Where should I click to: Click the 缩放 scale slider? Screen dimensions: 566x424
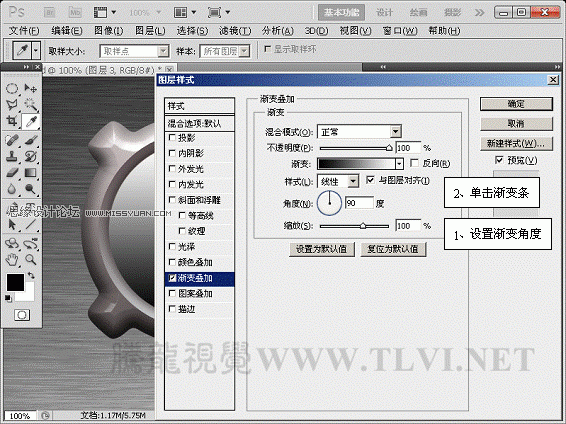pos(355,226)
